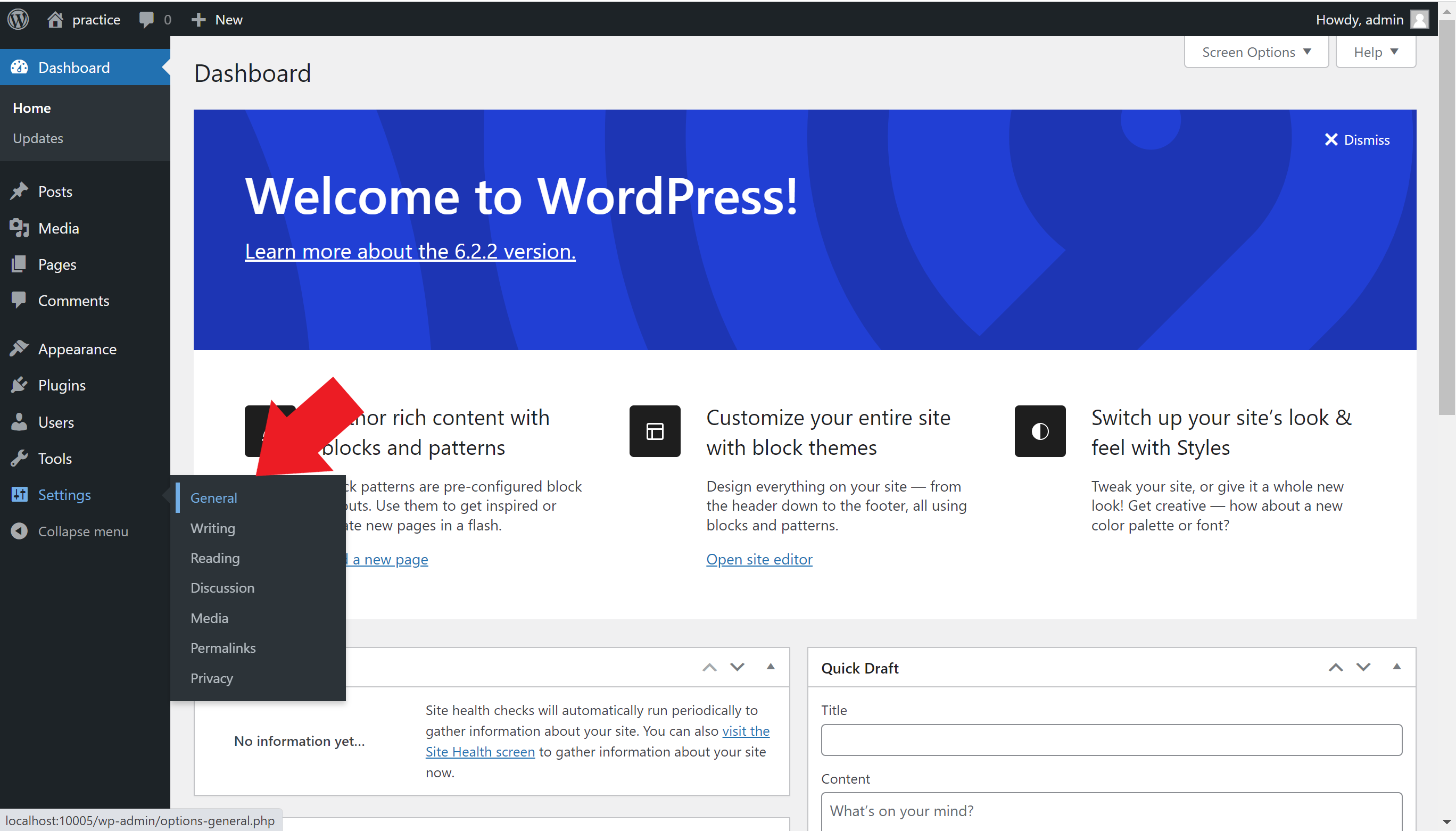Image resolution: width=1456 pixels, height=831 pixels.
Task: Click Switch up your site's look heading
Action: [x=1221, y=432]
